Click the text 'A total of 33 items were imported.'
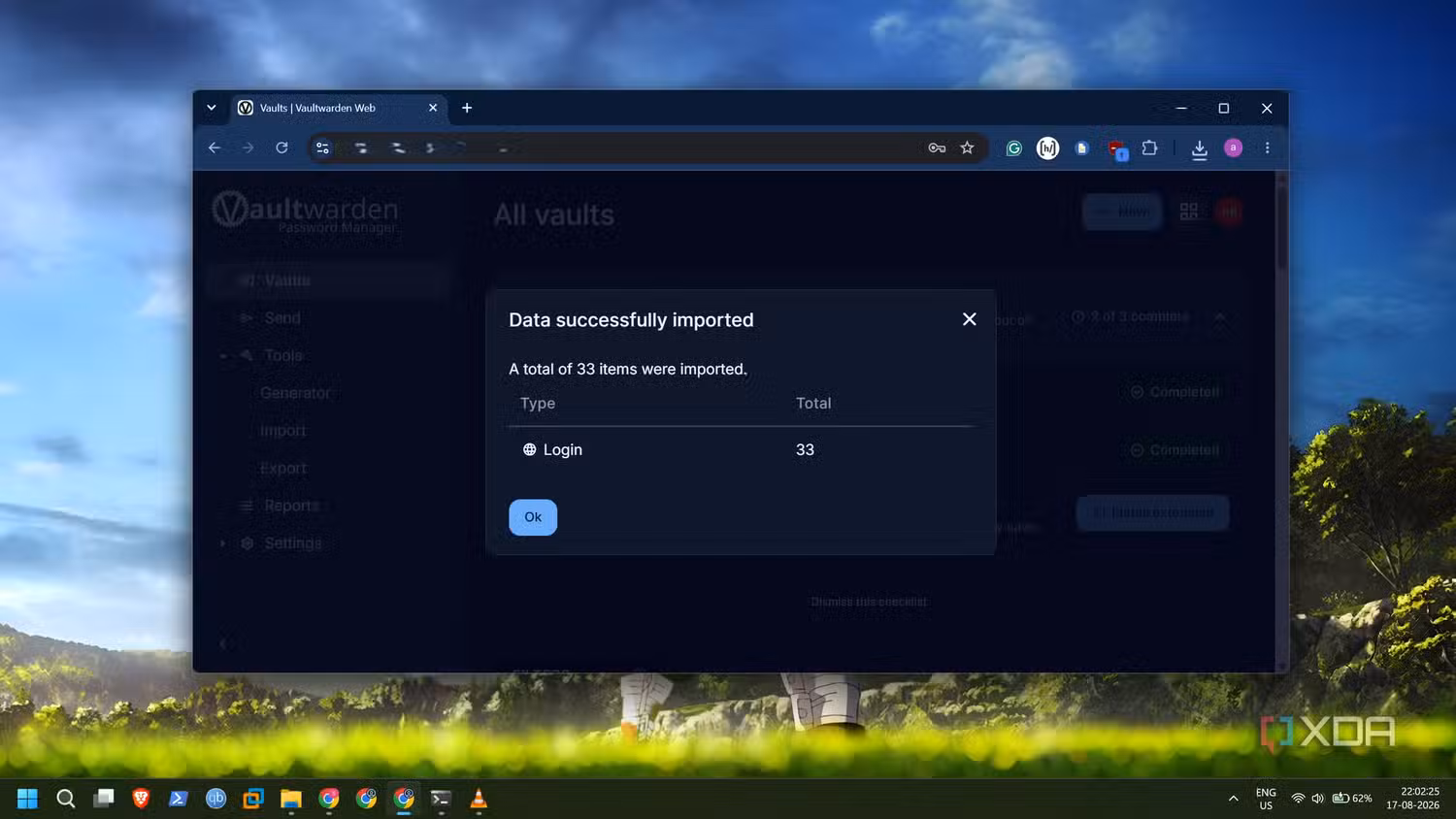This screenshot has width=1456, height=819. 628,369
